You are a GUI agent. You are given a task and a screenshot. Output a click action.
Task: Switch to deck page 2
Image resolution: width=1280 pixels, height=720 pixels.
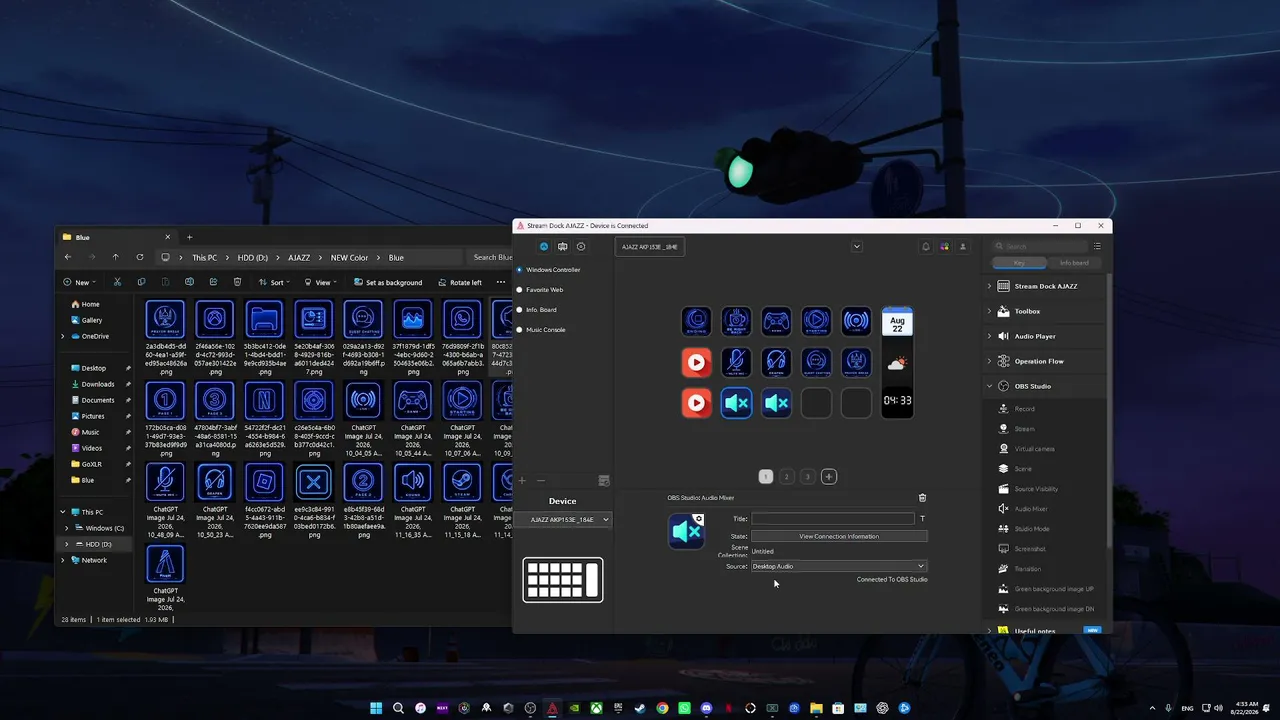(786, 477)
